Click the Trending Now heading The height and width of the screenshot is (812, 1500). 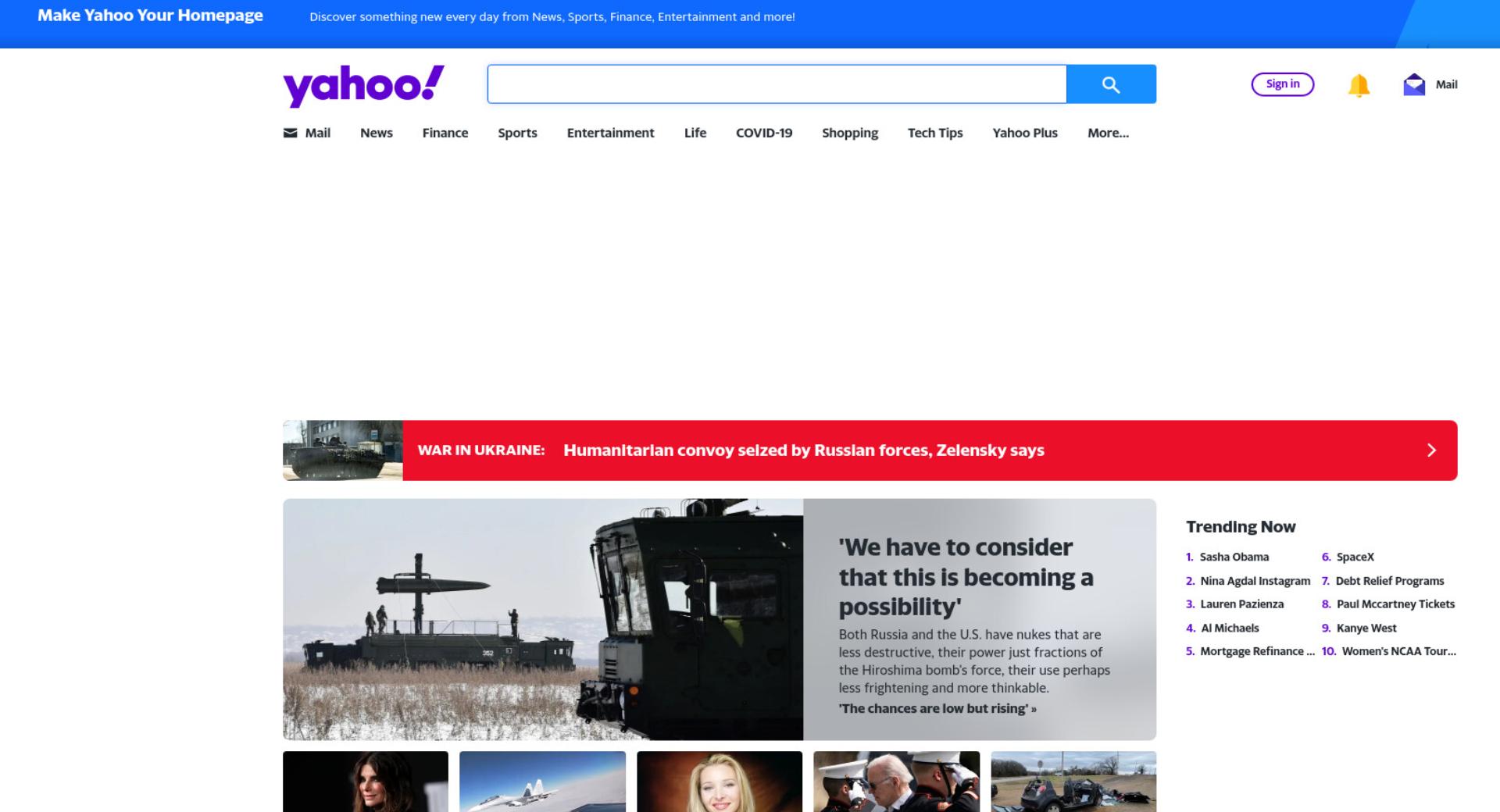(1241, 527)
